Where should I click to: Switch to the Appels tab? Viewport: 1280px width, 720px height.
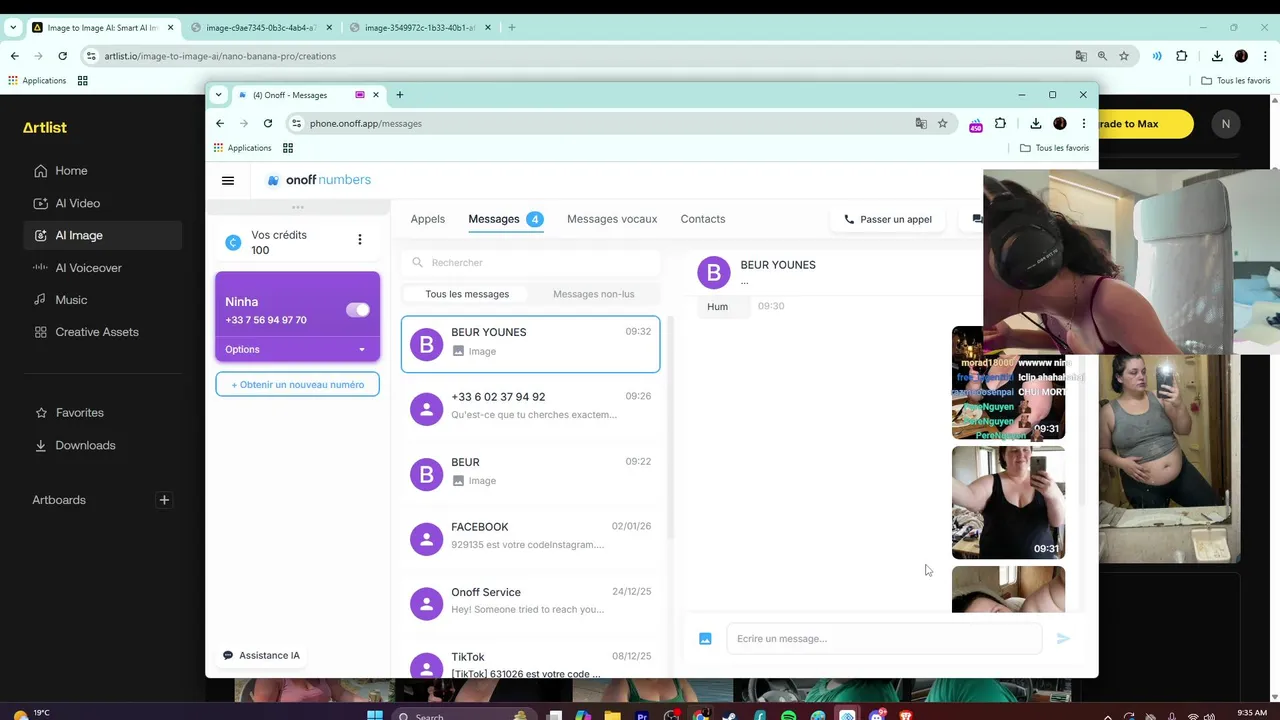tap(427, 219)
